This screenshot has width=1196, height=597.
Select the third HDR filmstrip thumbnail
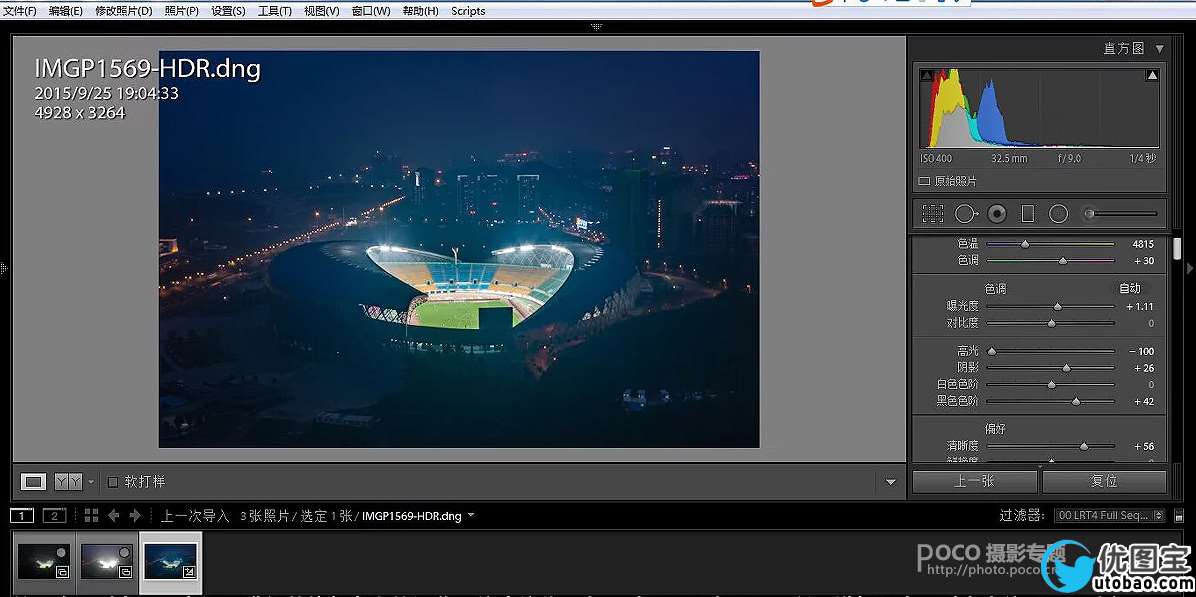click(171, 563)
